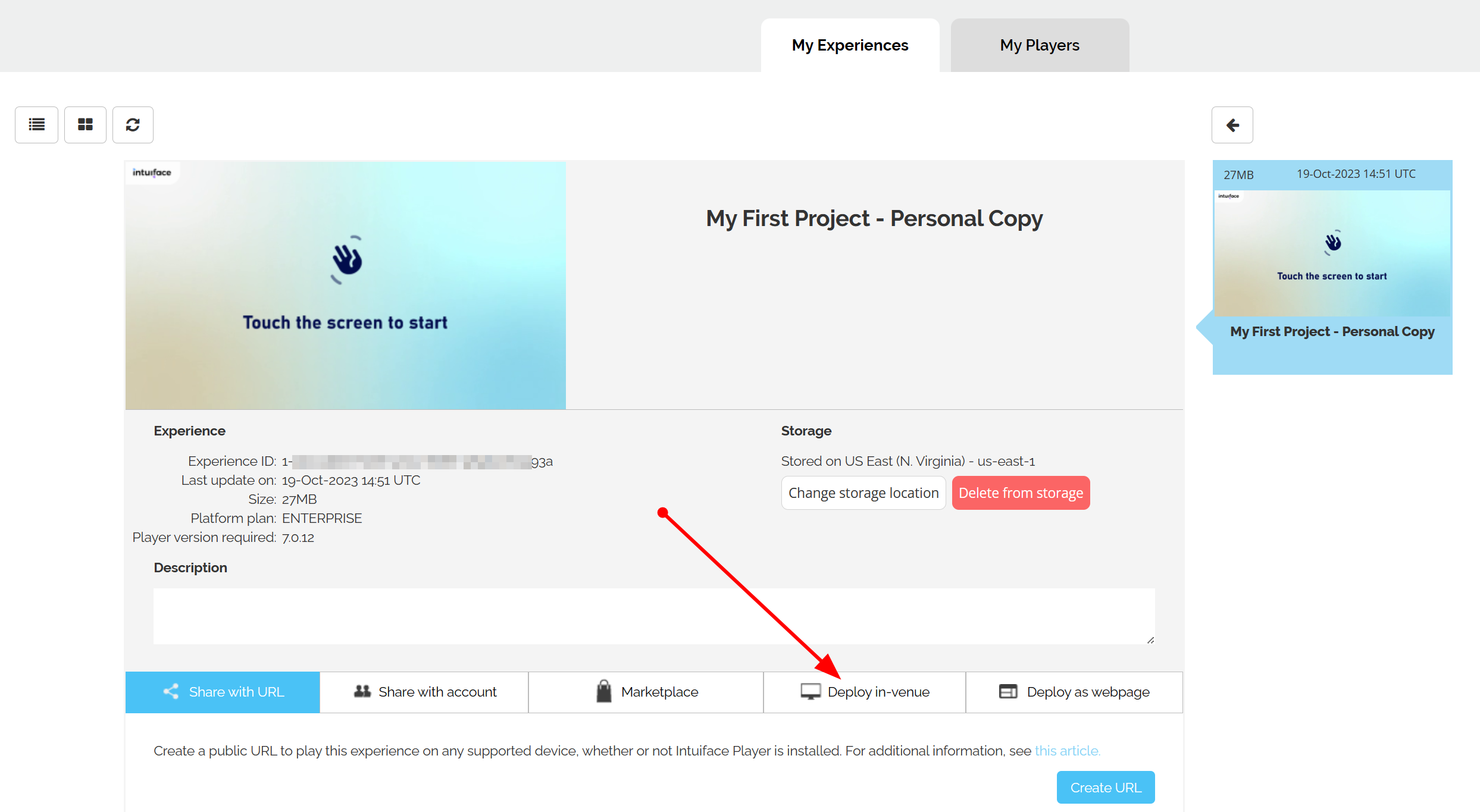Click the share icon in Share with URL
Image resolution: width=1480 pixels, height=812 pixels.
coord(171,691)
